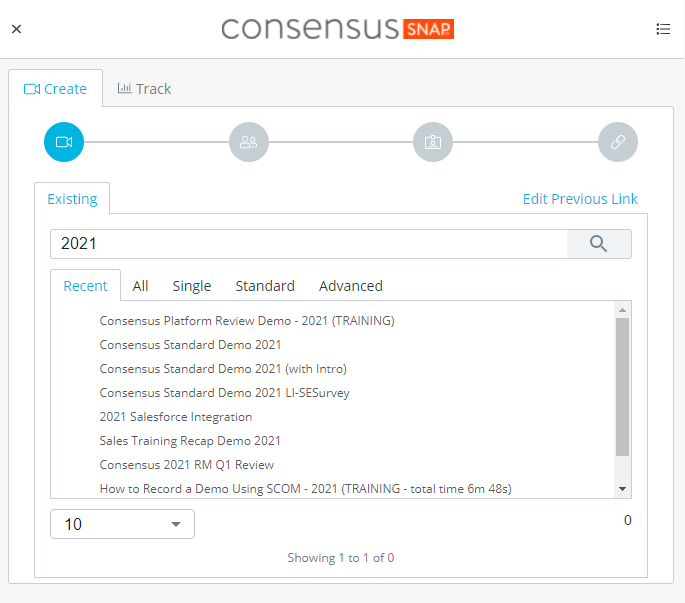Show the Recent demos filter tab
Viewport: 685px width, 603px height.
click(x=86, y=286)
